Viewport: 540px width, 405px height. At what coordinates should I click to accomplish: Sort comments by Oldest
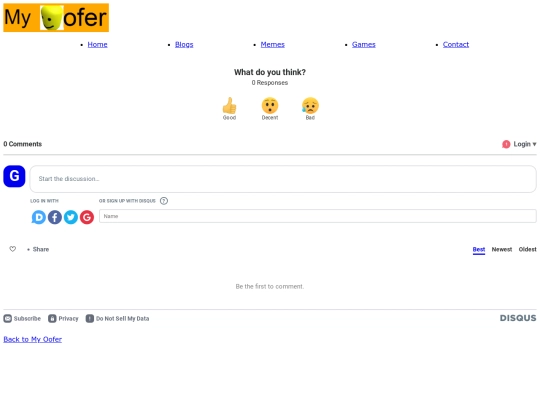pyautogui.click(x=528, y=249)
